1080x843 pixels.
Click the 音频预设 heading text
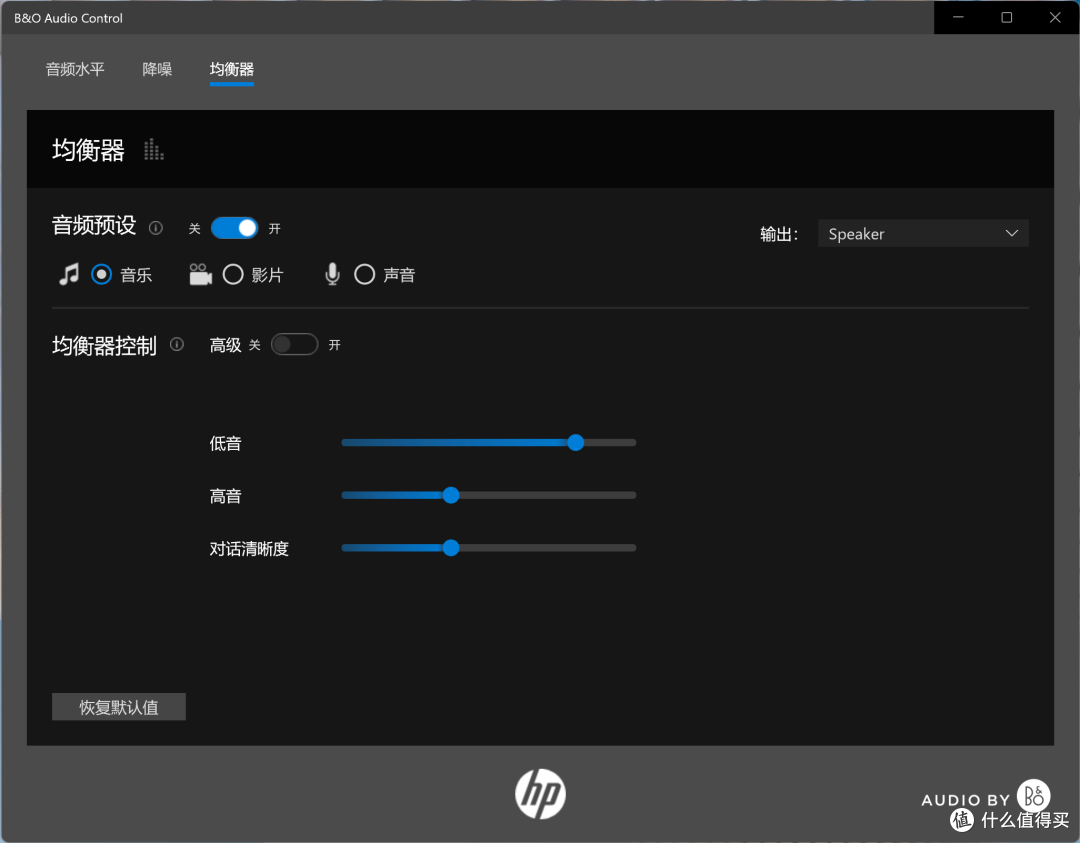94,226
